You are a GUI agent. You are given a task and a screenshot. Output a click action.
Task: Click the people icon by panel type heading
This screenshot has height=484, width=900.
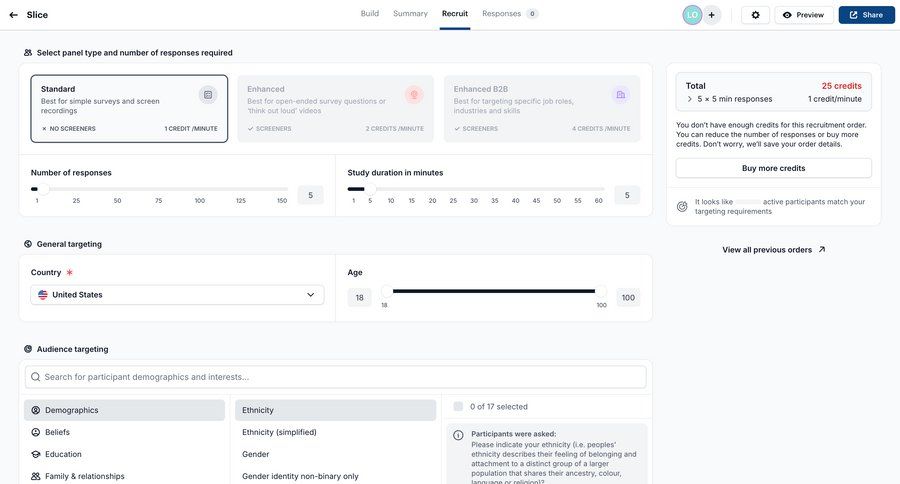click(28, 52)
